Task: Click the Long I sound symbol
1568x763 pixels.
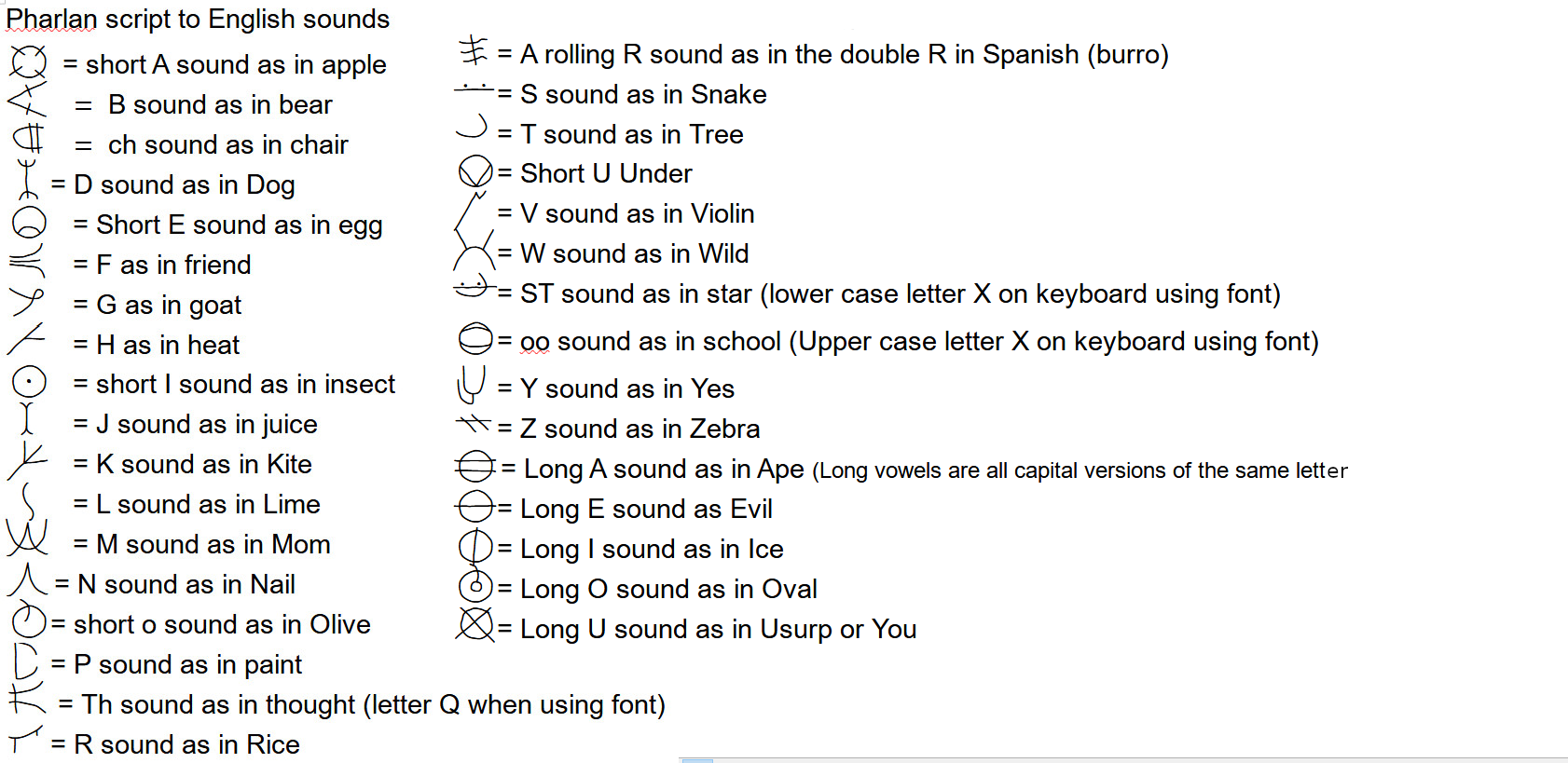Action: coord(475,547)
